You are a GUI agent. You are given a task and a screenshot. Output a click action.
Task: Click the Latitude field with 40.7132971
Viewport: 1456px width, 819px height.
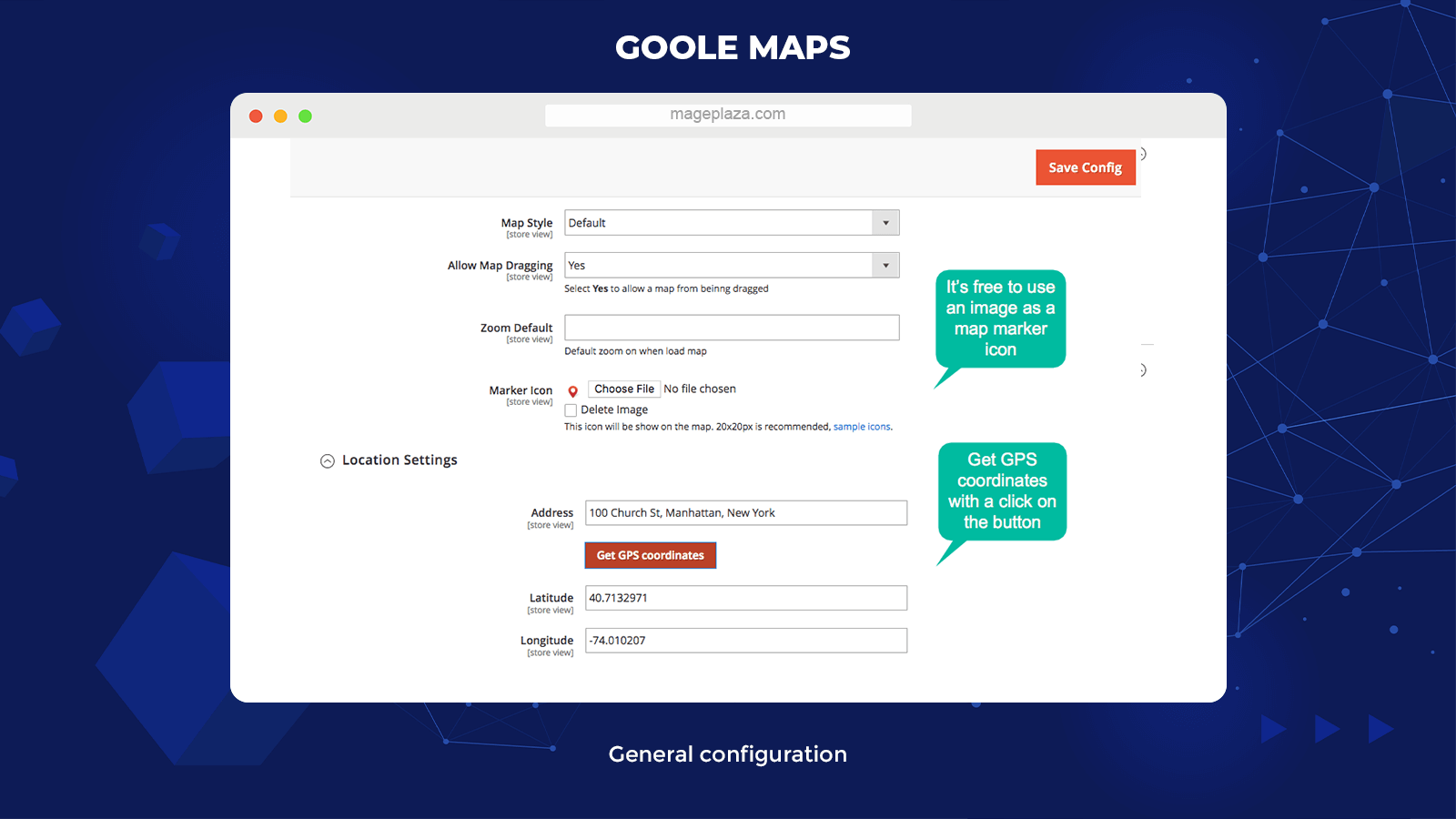point(745,598)
